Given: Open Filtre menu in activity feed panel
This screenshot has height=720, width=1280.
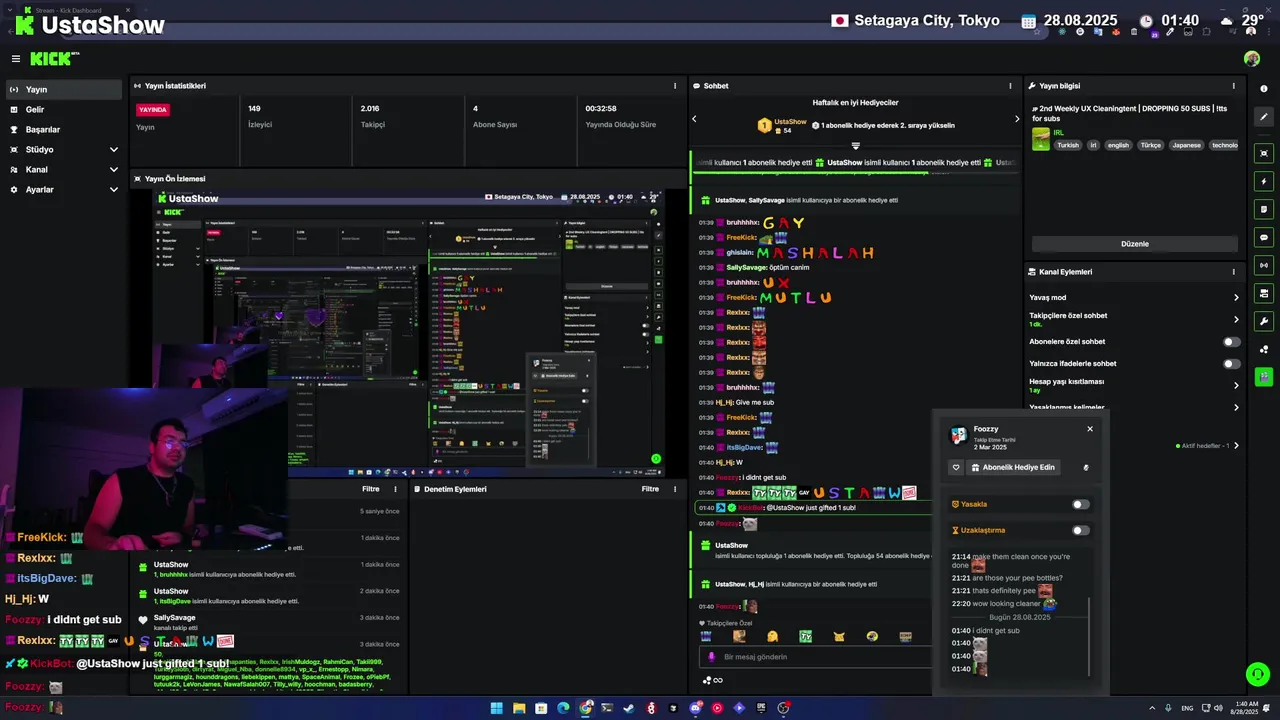Looking at the screenshot, I should click(x=370, y=489).
